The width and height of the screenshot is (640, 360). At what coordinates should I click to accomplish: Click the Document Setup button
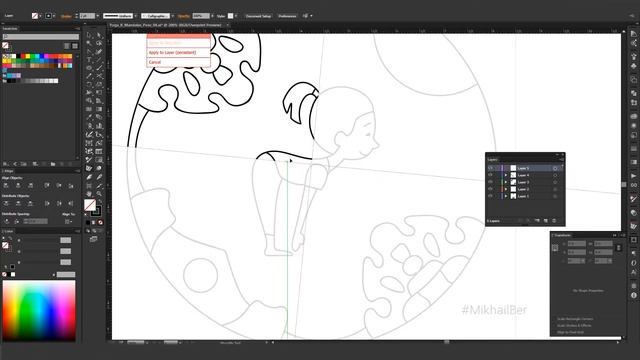pos(258,16)
